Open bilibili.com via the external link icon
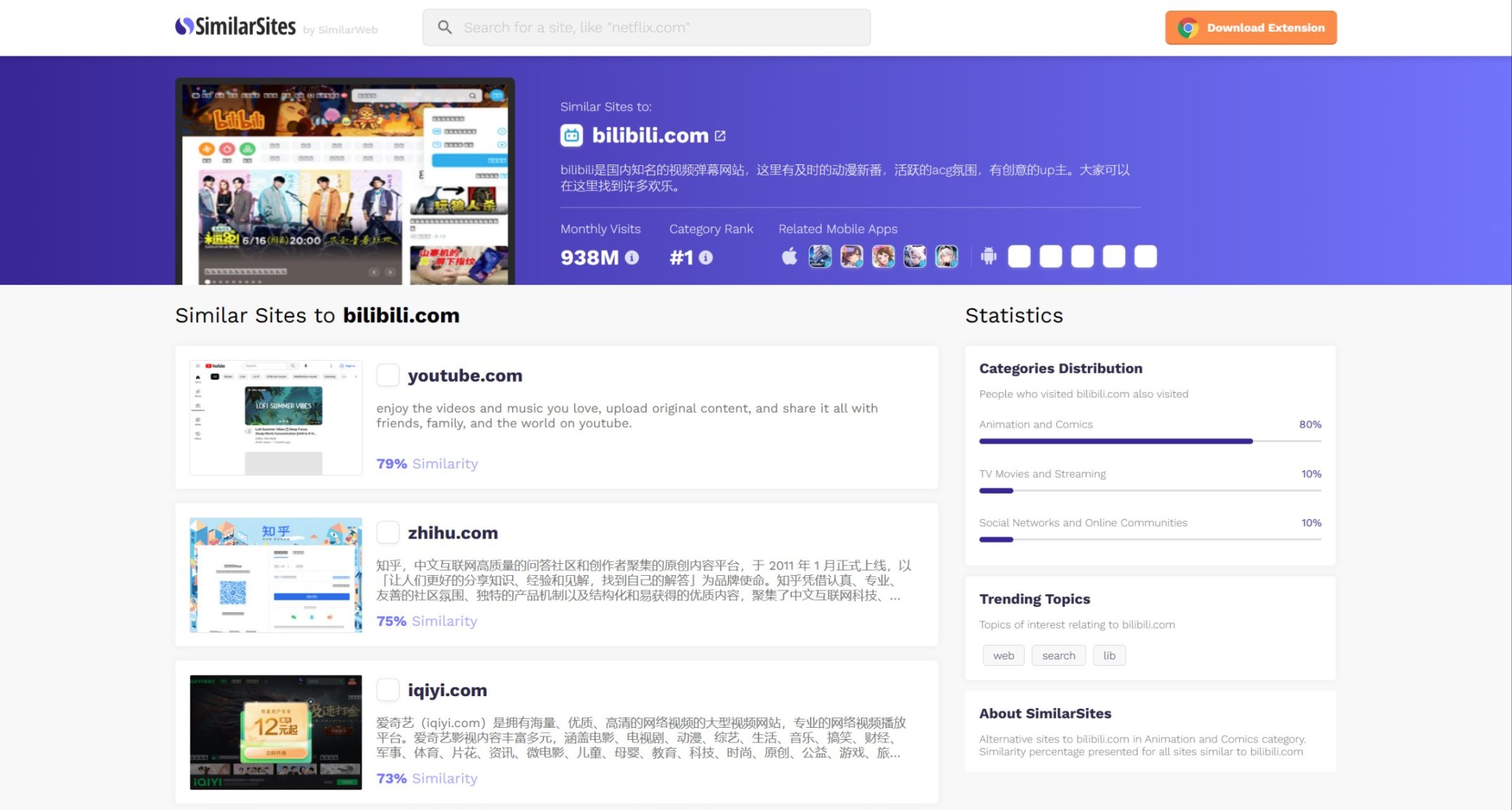Viewport: 1512px width, 810px height. click(x=720, y=136)
